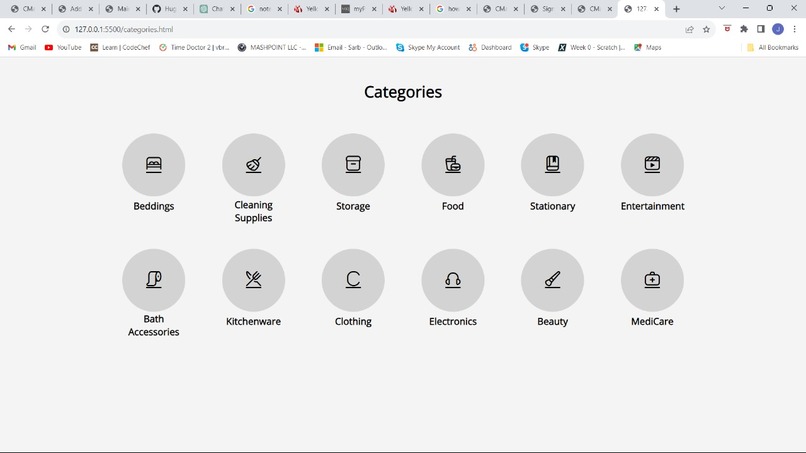
Task: Open the Email - Sarb Outlook bookmark
Action: pos(351,47)
